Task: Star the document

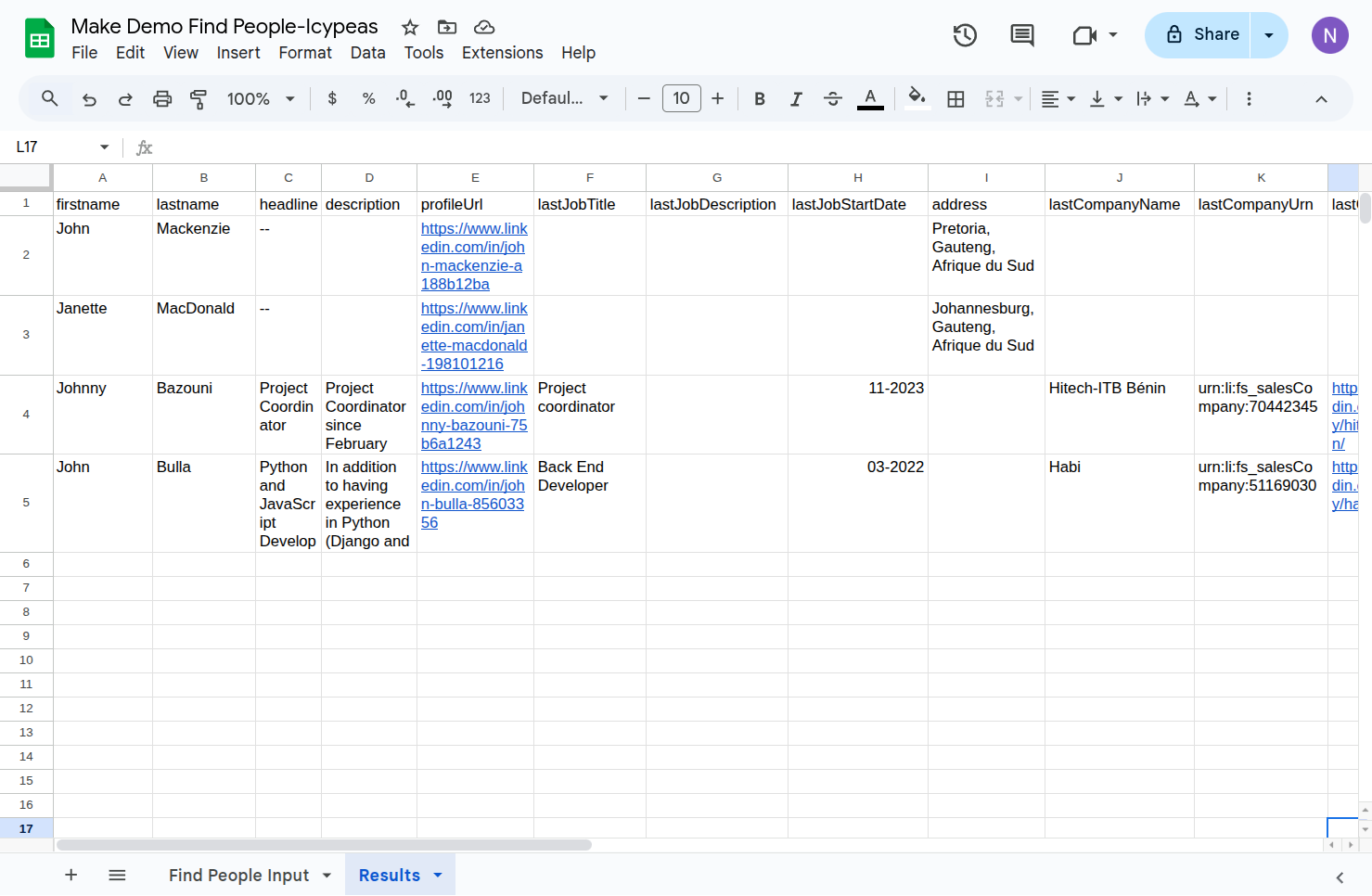Action: point(410,27)
